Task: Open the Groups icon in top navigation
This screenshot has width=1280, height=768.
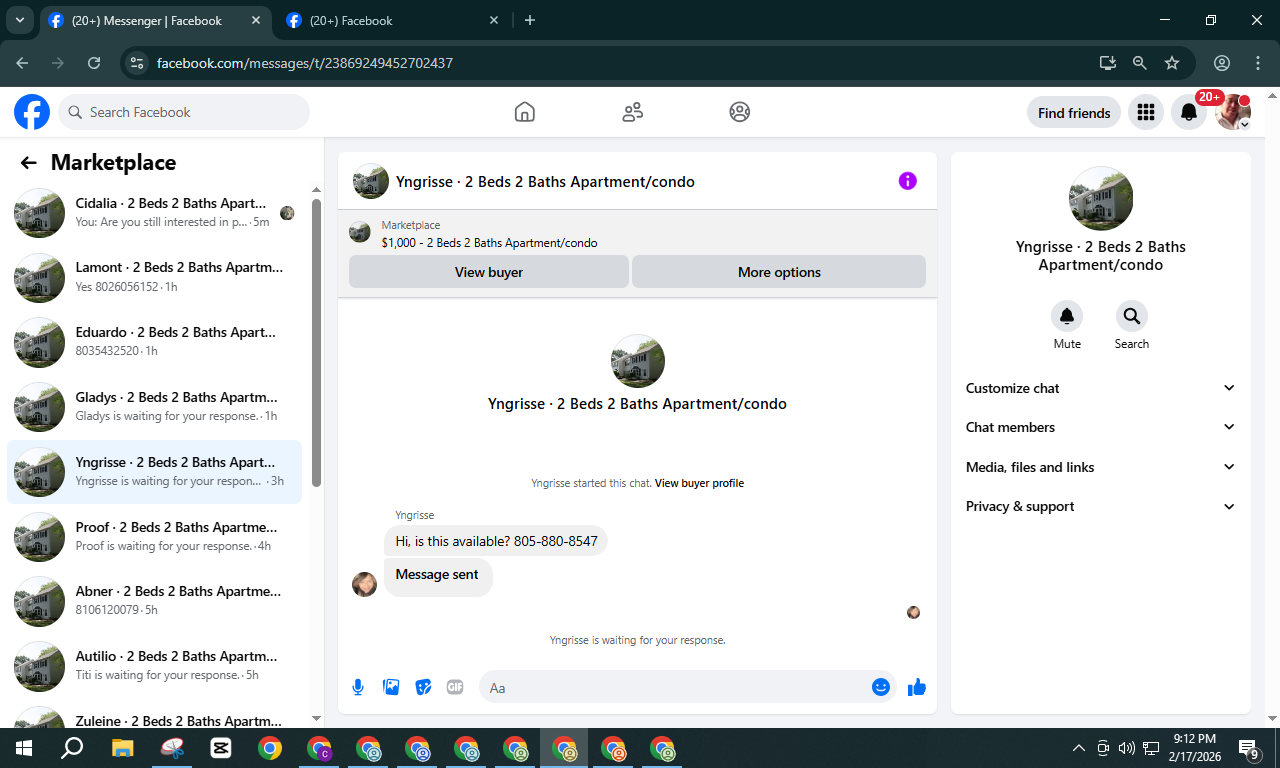Action: (x=740, y=112)
